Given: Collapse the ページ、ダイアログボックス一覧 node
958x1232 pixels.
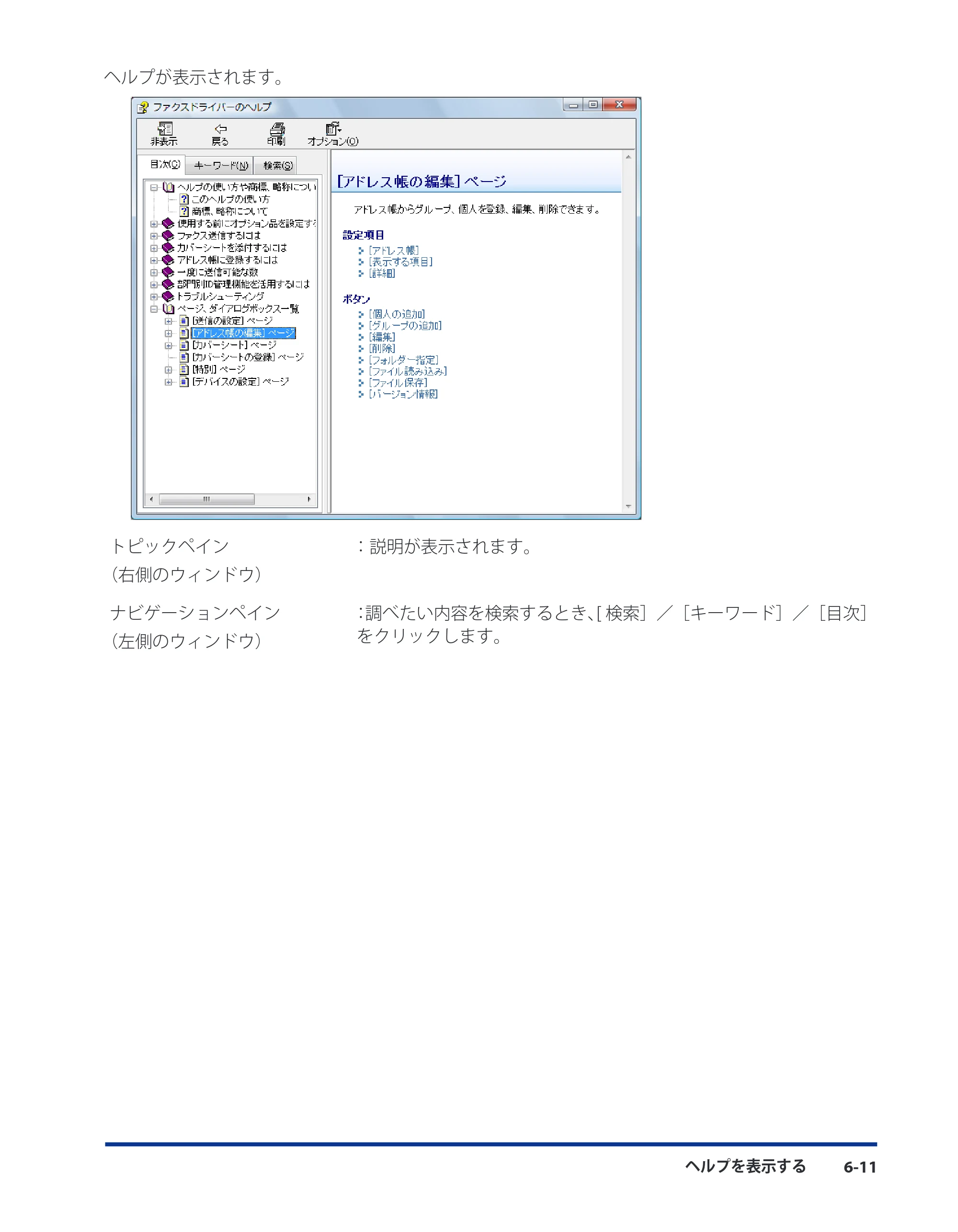Looking at the screenshot, I should (154, 308).
